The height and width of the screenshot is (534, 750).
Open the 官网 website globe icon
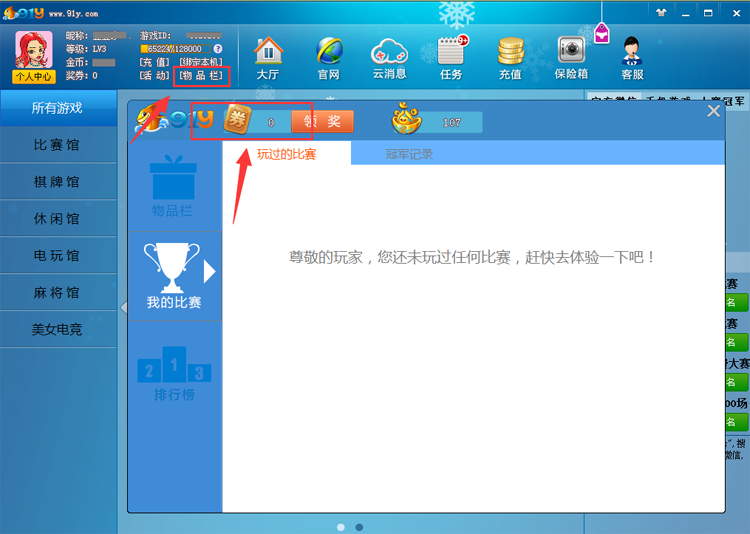(x=329, y=58)
